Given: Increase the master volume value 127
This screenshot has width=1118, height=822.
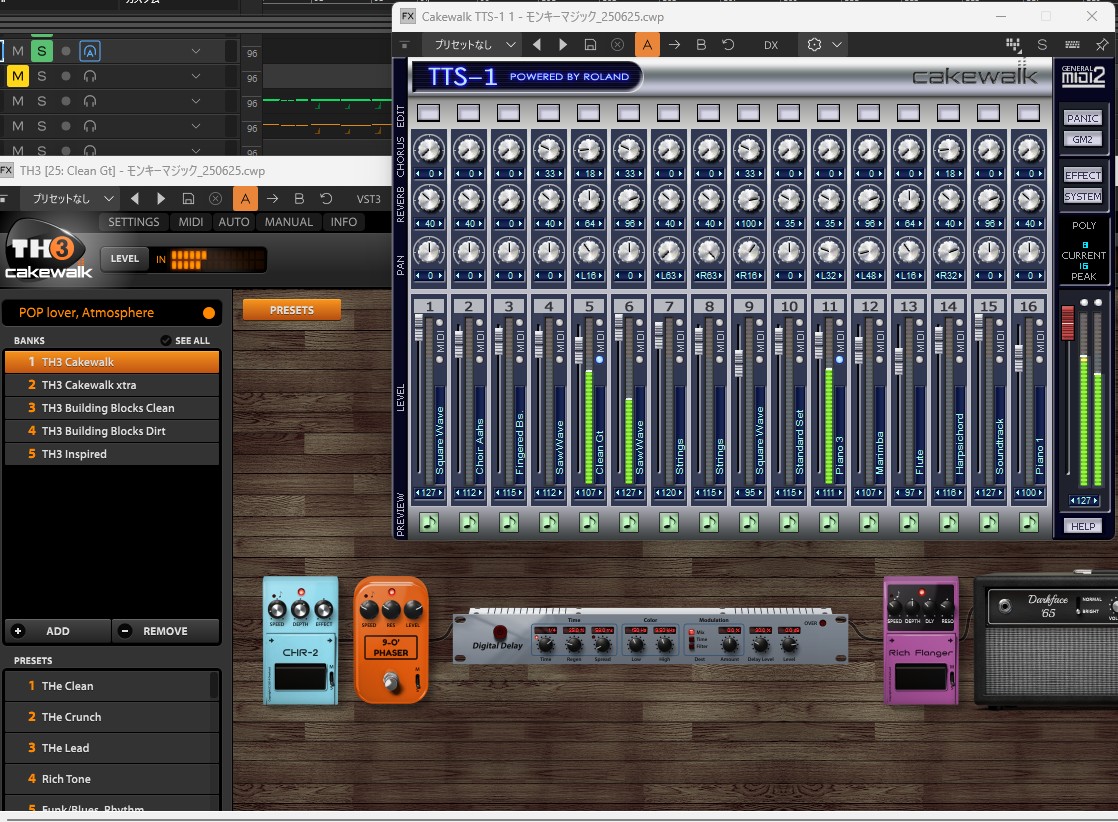Looking at the screenshot, I should click(x=1096, y=500).
